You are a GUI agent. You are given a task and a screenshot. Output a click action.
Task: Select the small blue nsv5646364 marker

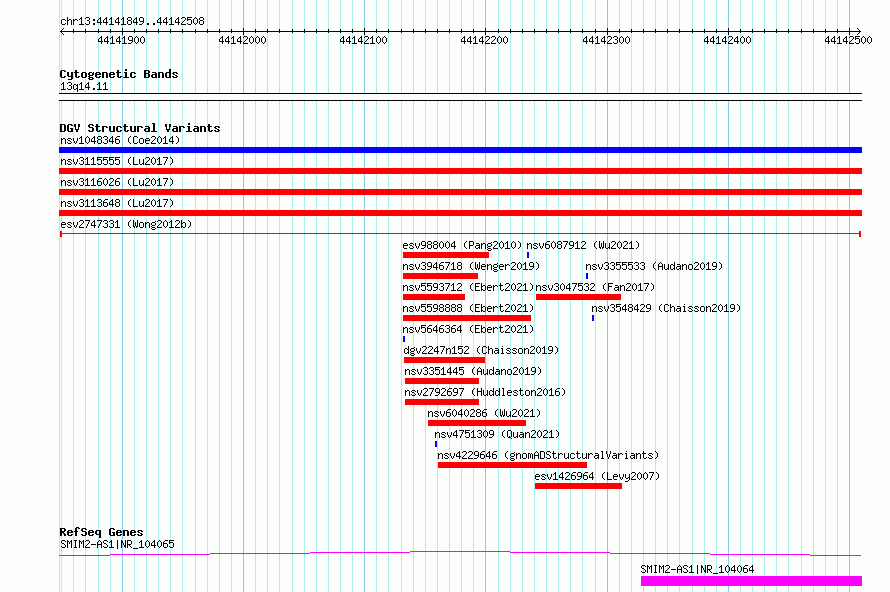[404, 339]
